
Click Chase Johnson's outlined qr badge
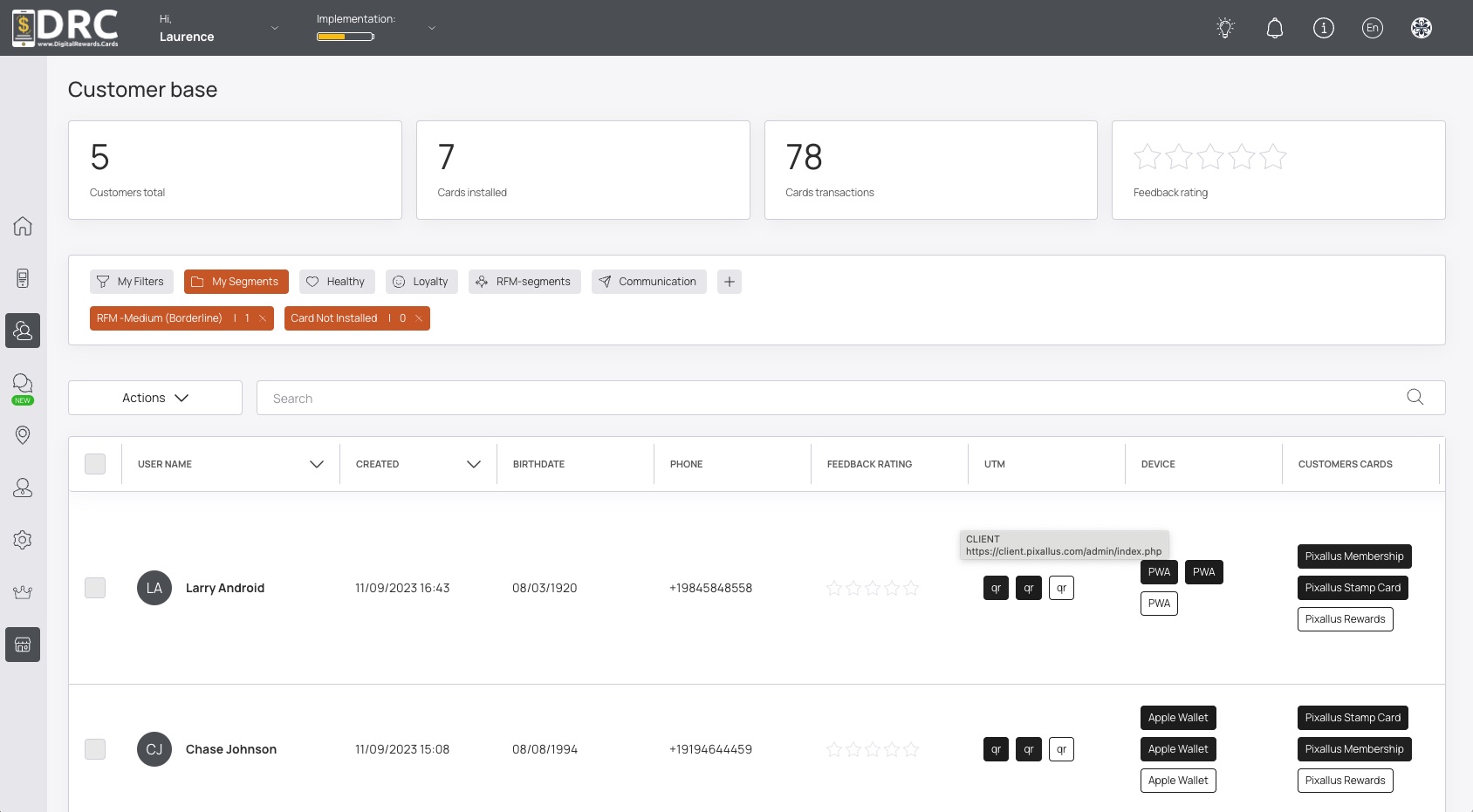coord(1061,749)
